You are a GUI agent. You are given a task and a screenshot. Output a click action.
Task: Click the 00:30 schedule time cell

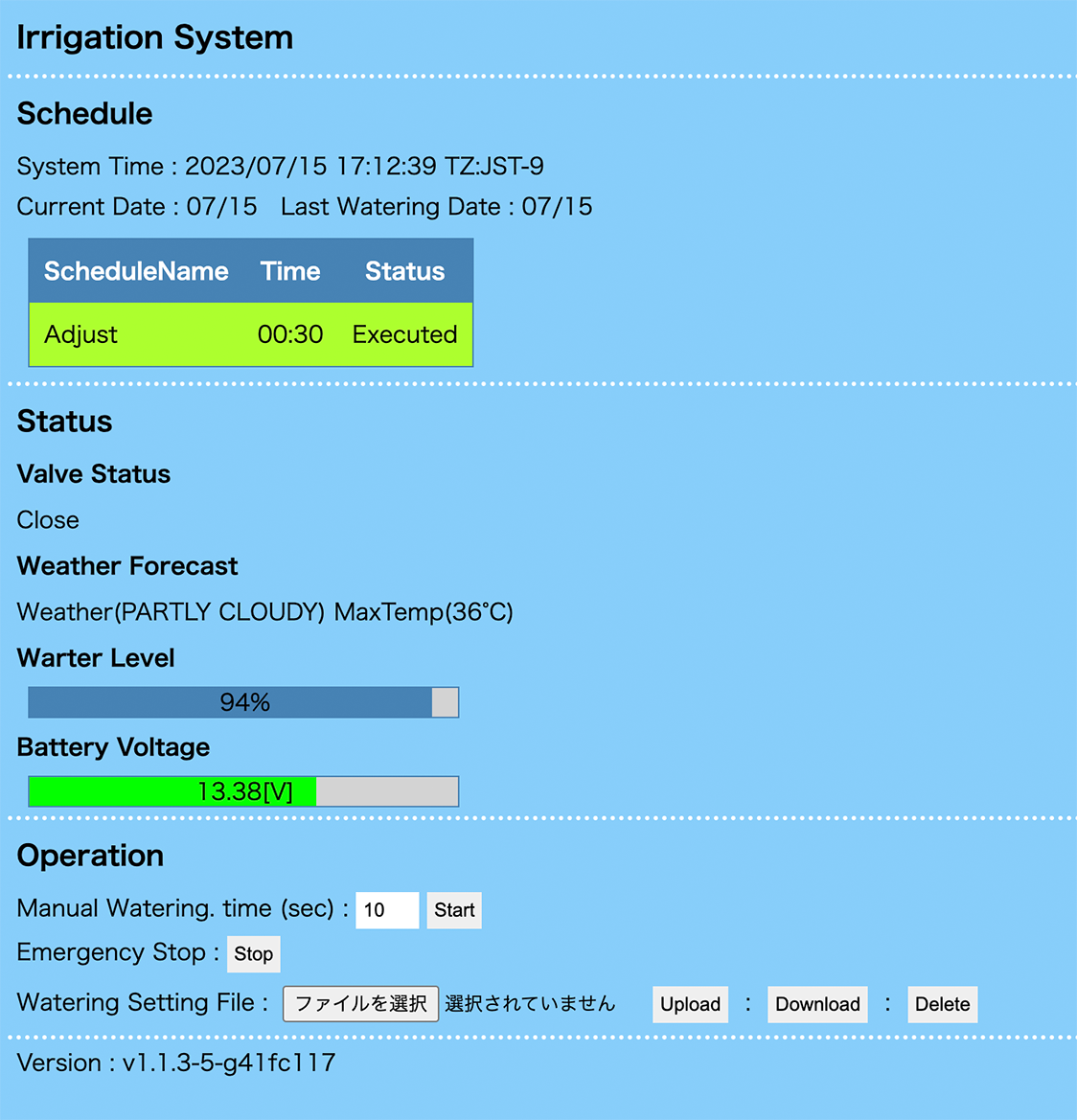click(290, 334)
